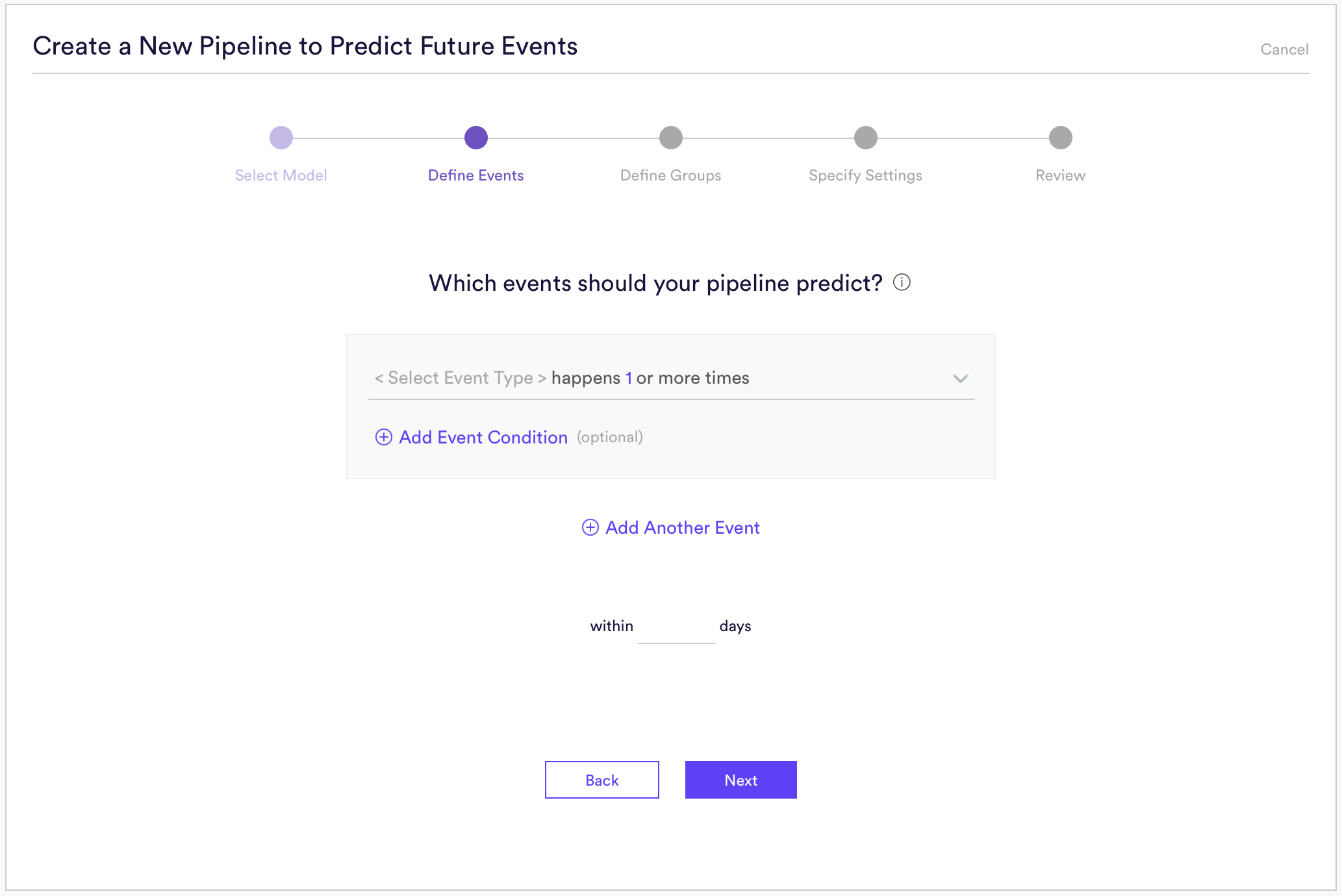
Task: Proceed with the Next button
Action: tap(741, 780)
